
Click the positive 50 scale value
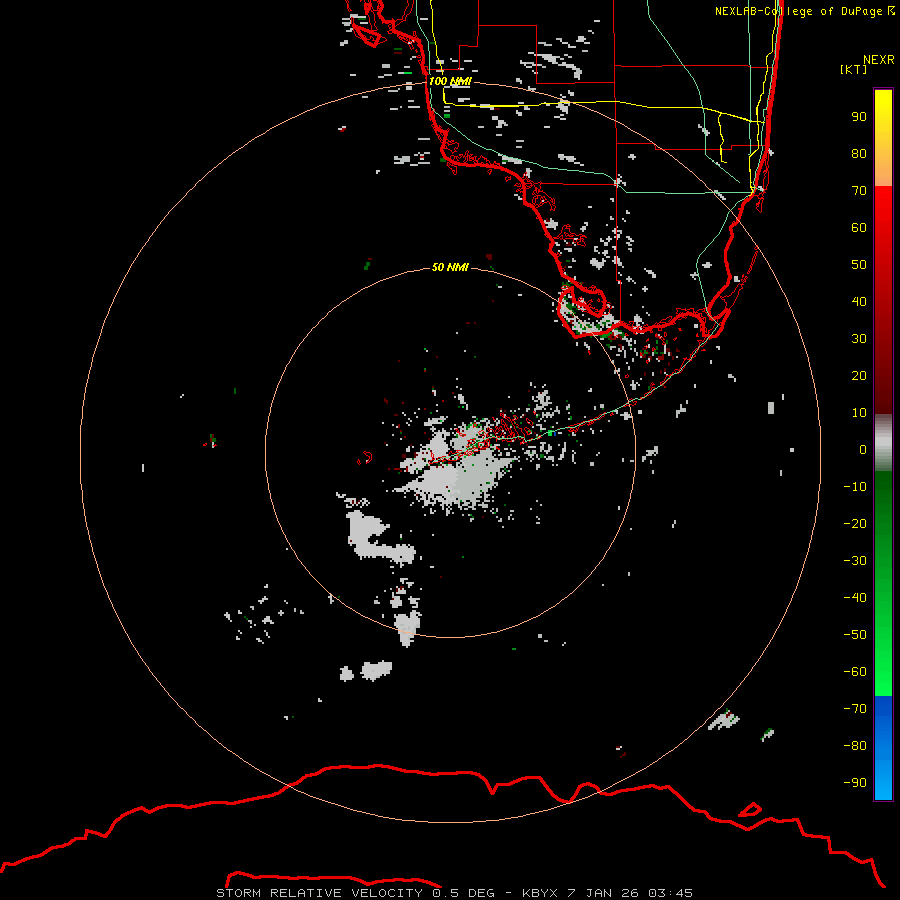coord(859,265)
